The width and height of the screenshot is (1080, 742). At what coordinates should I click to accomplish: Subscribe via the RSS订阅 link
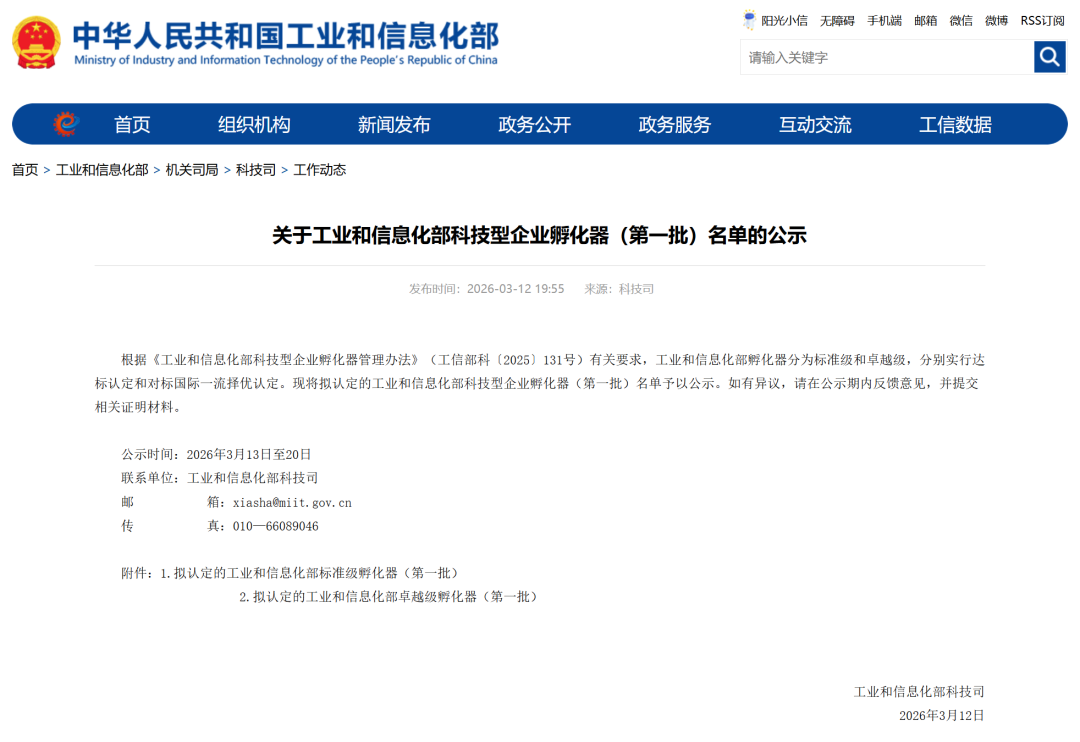1042,20
